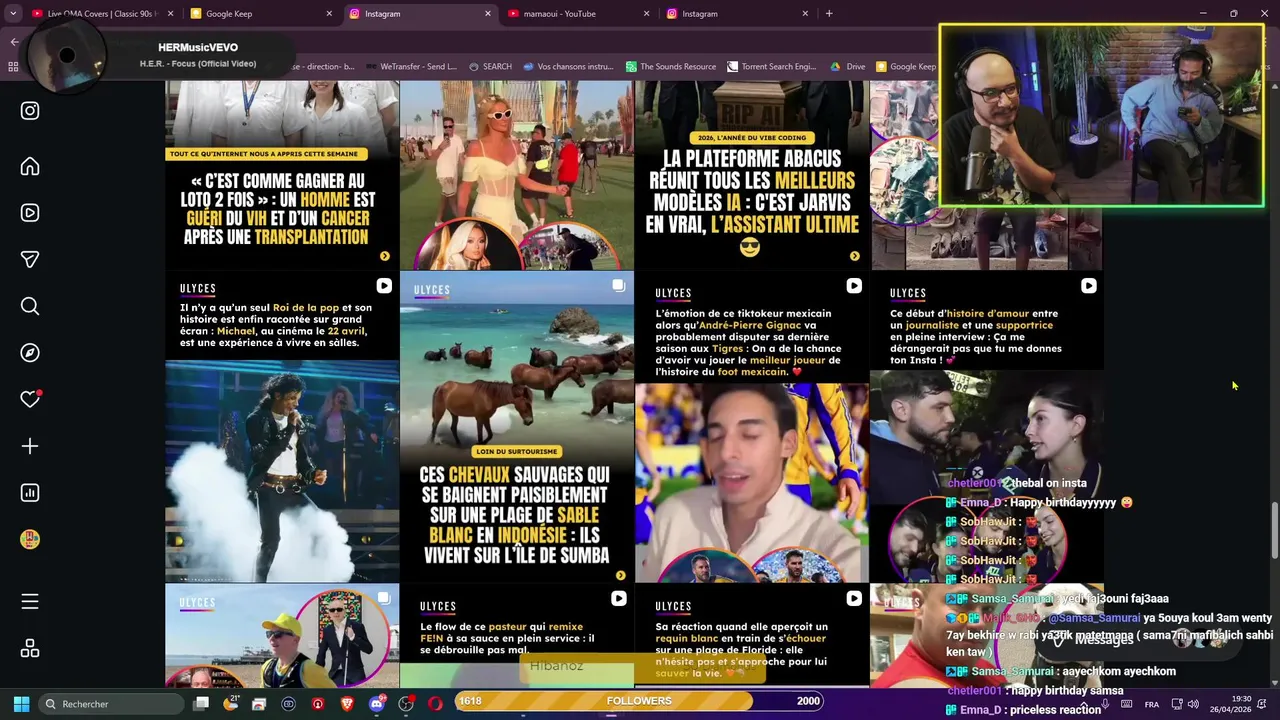Open Explore compass icon in the sidebar
The width and height of the screenshot is (1280, 720).
pos(30,353)
